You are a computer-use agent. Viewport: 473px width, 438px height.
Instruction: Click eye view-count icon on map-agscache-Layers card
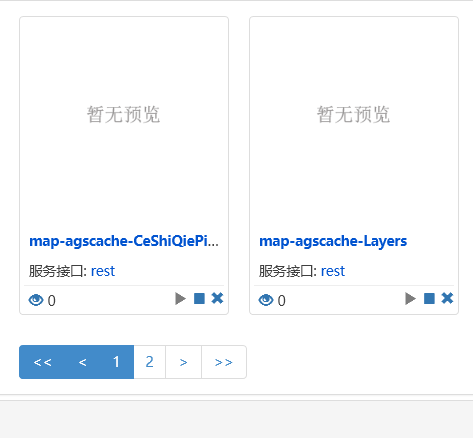[x=266, y=300]
